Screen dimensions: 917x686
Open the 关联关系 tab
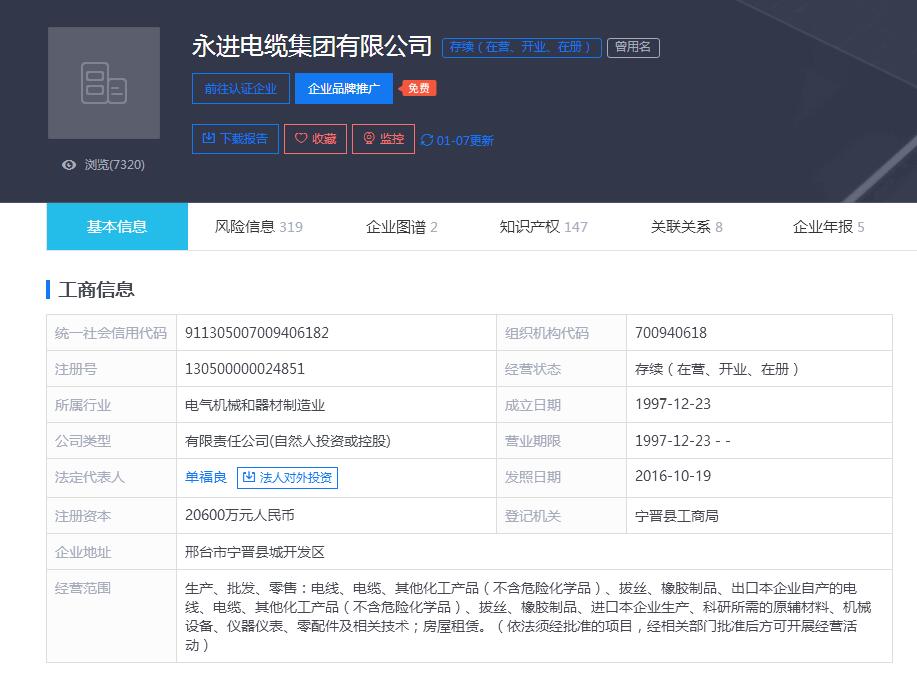pyautogui.click(x=686, y=227)
